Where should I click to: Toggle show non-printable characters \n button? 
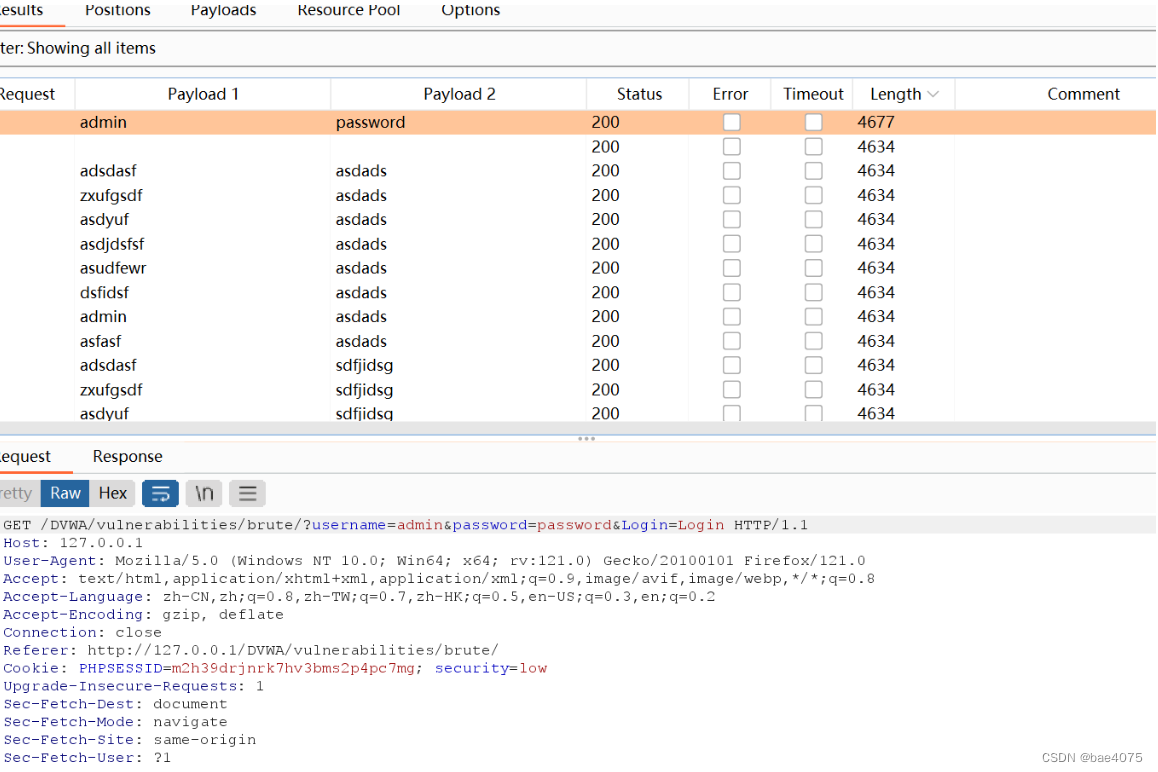[204, 493]
